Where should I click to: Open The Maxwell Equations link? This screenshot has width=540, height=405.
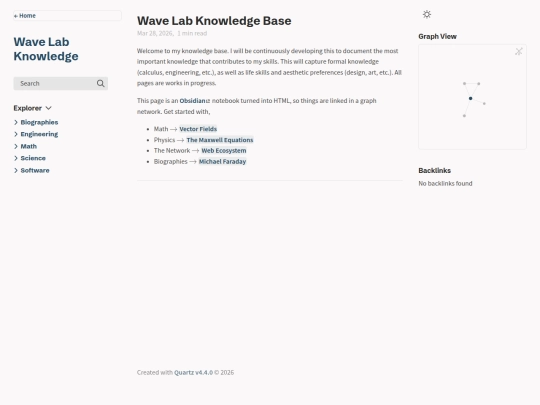click(220, 140)
